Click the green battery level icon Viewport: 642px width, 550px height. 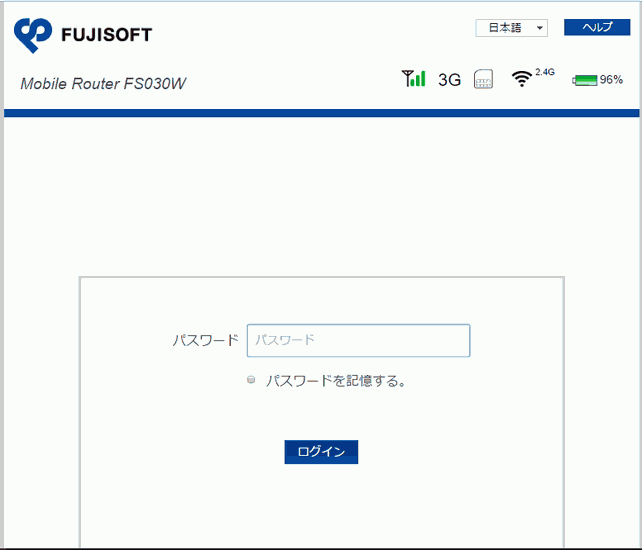tap(585, 80)
